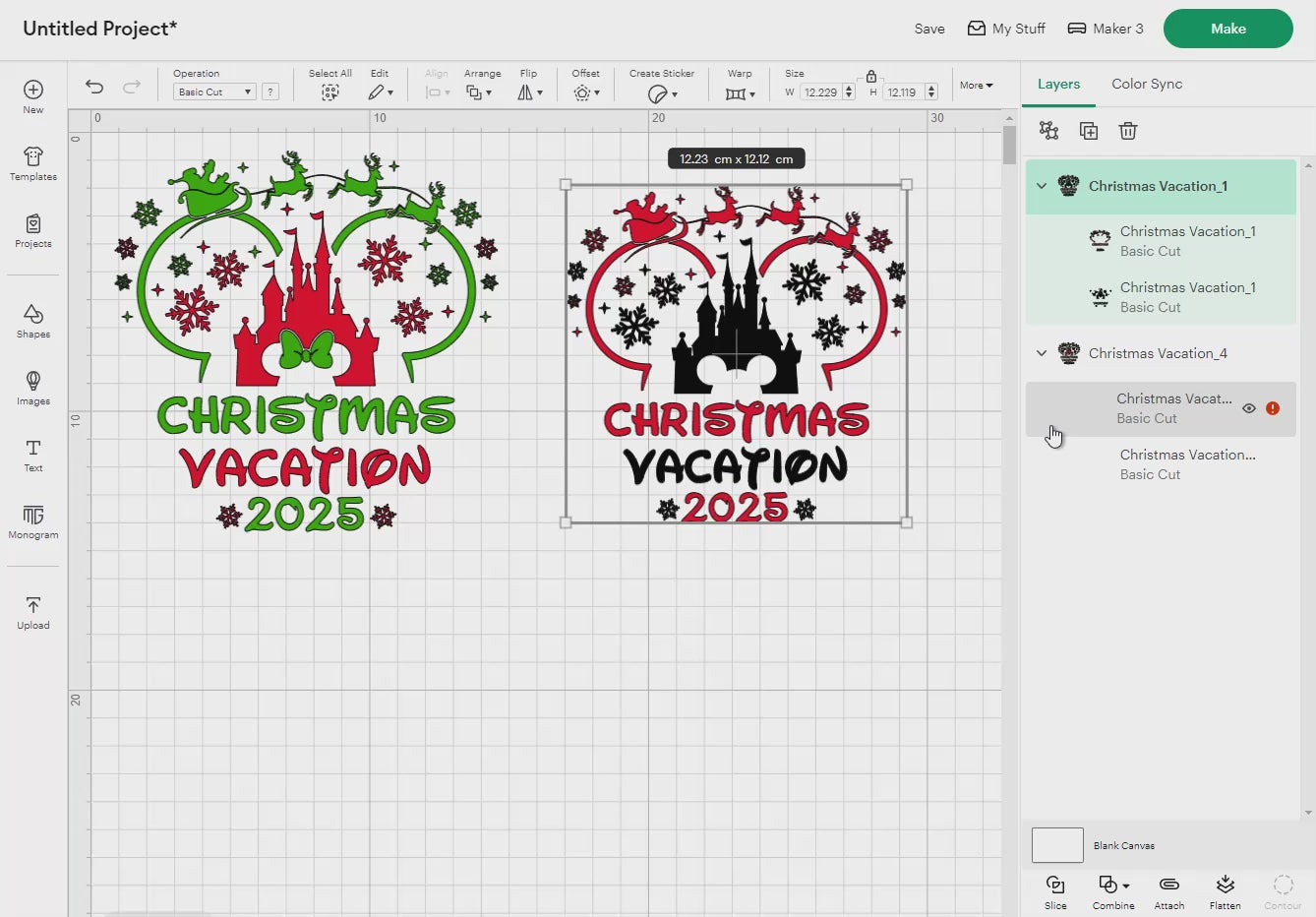Screen dimensions: 1316x917
Task: Click the green Make button
Action: pos(1228,29)
